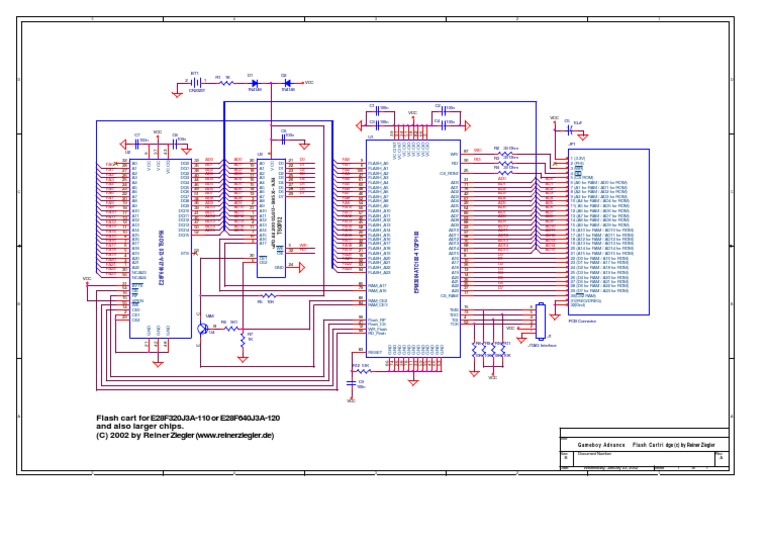Screen dimensions: 768x544
Task: Click the D1 diode symbol
Action: point(255,83)
